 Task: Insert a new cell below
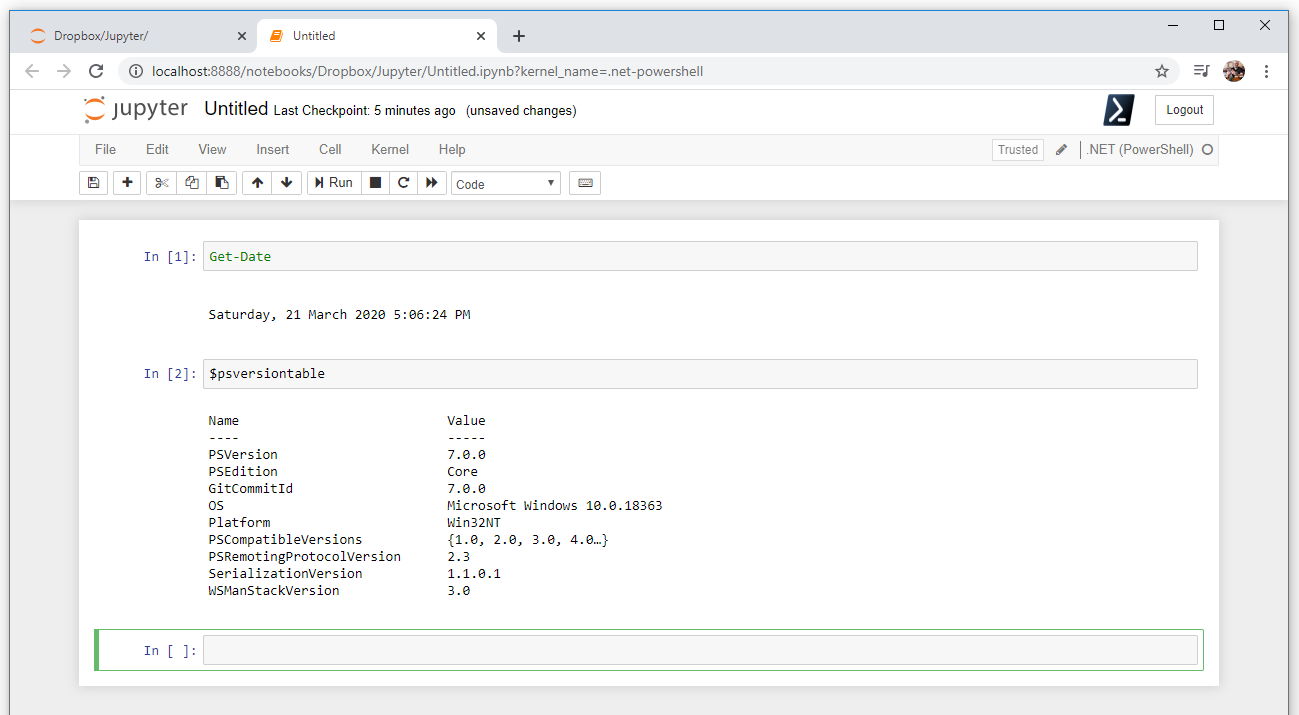126,183
